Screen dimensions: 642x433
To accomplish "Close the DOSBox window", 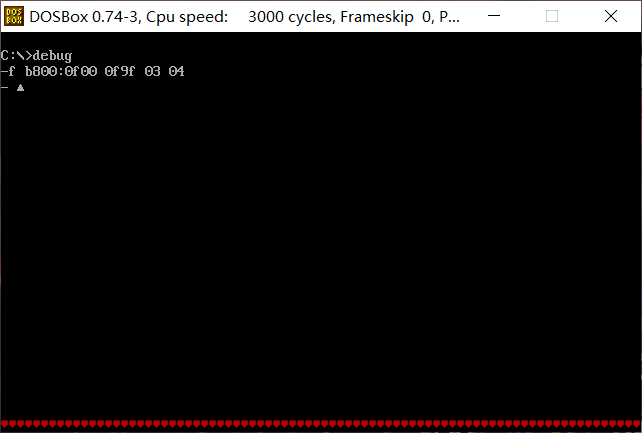I will click(611, 16).
